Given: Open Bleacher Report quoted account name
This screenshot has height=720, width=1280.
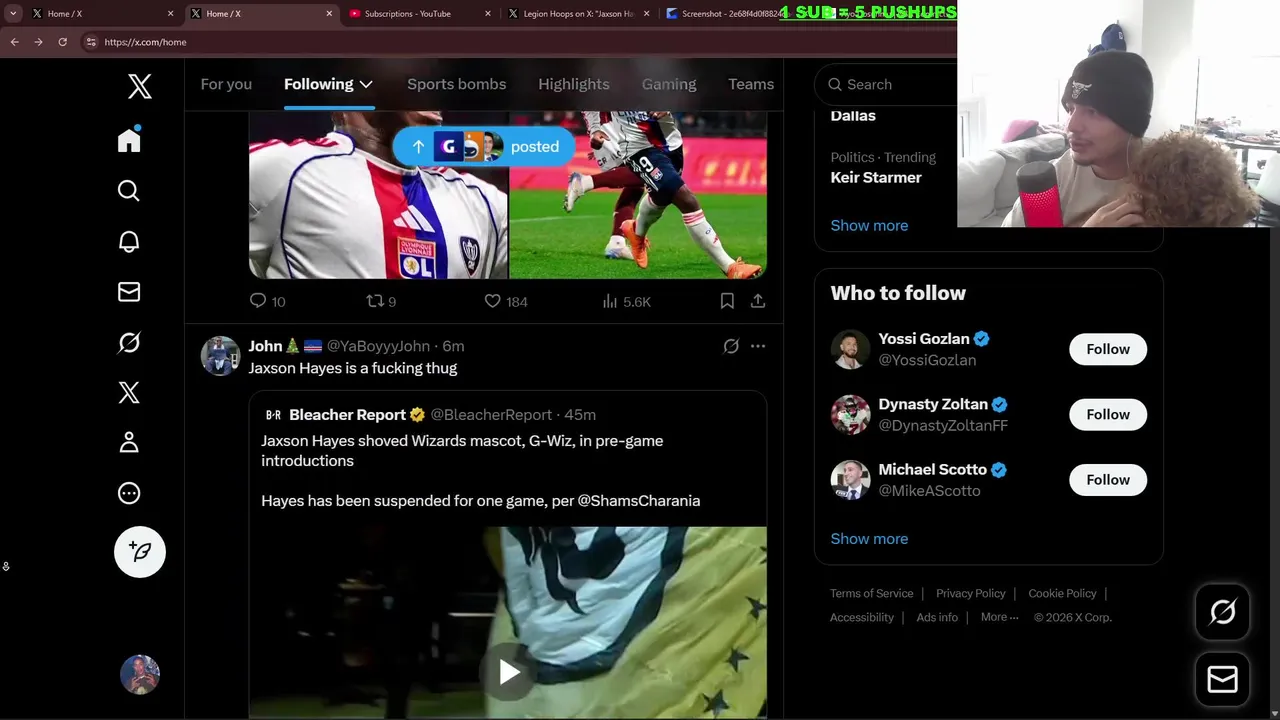Looking at the screenshot, I should pos(347,415).
